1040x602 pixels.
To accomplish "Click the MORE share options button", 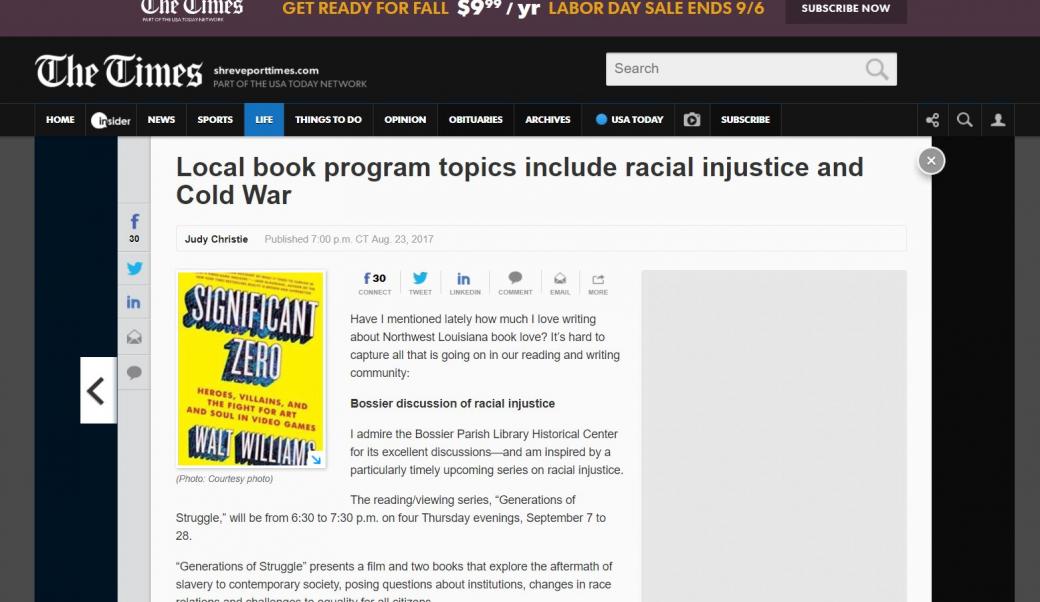I will [x=598, y=283].
